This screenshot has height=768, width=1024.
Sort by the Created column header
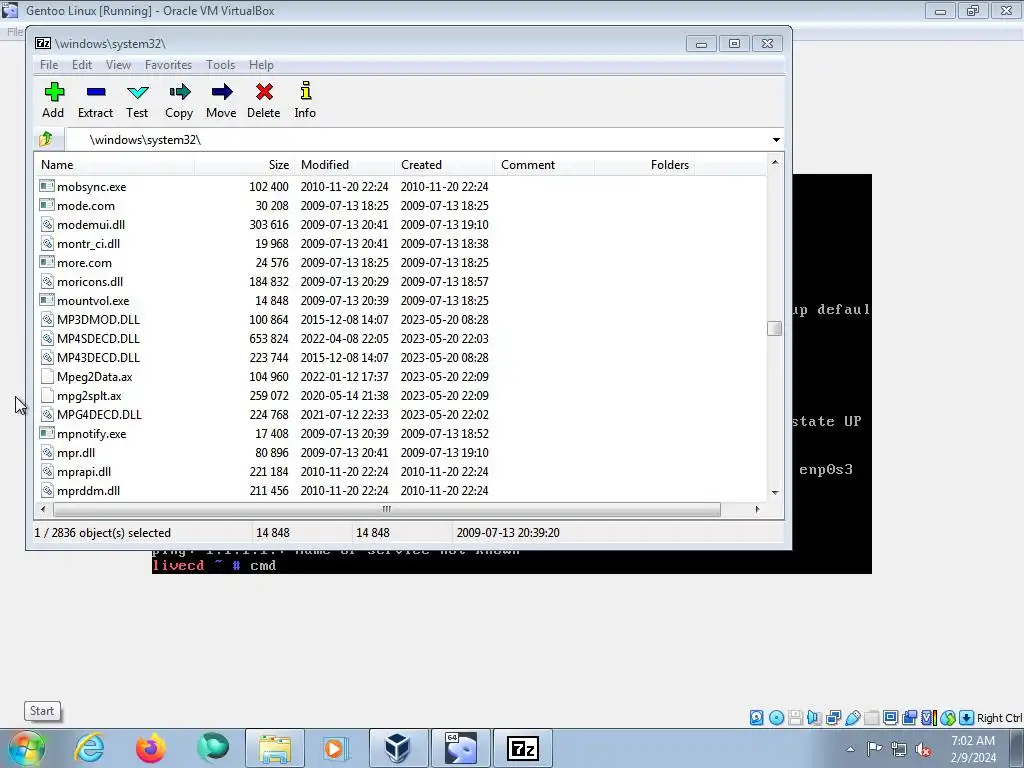tap(444, 165)
